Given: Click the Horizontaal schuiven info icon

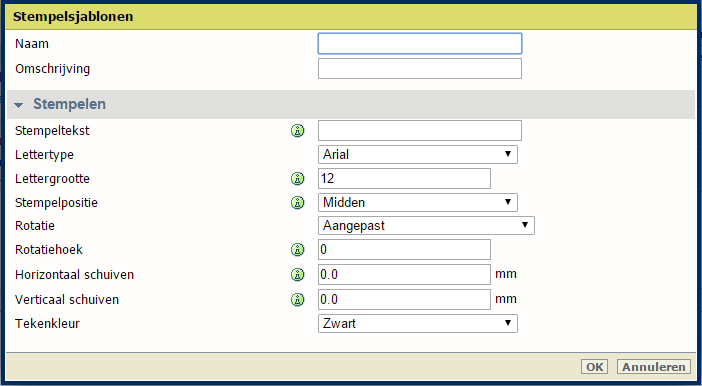Looking at the screenshot, I should (x=297, y=274).
